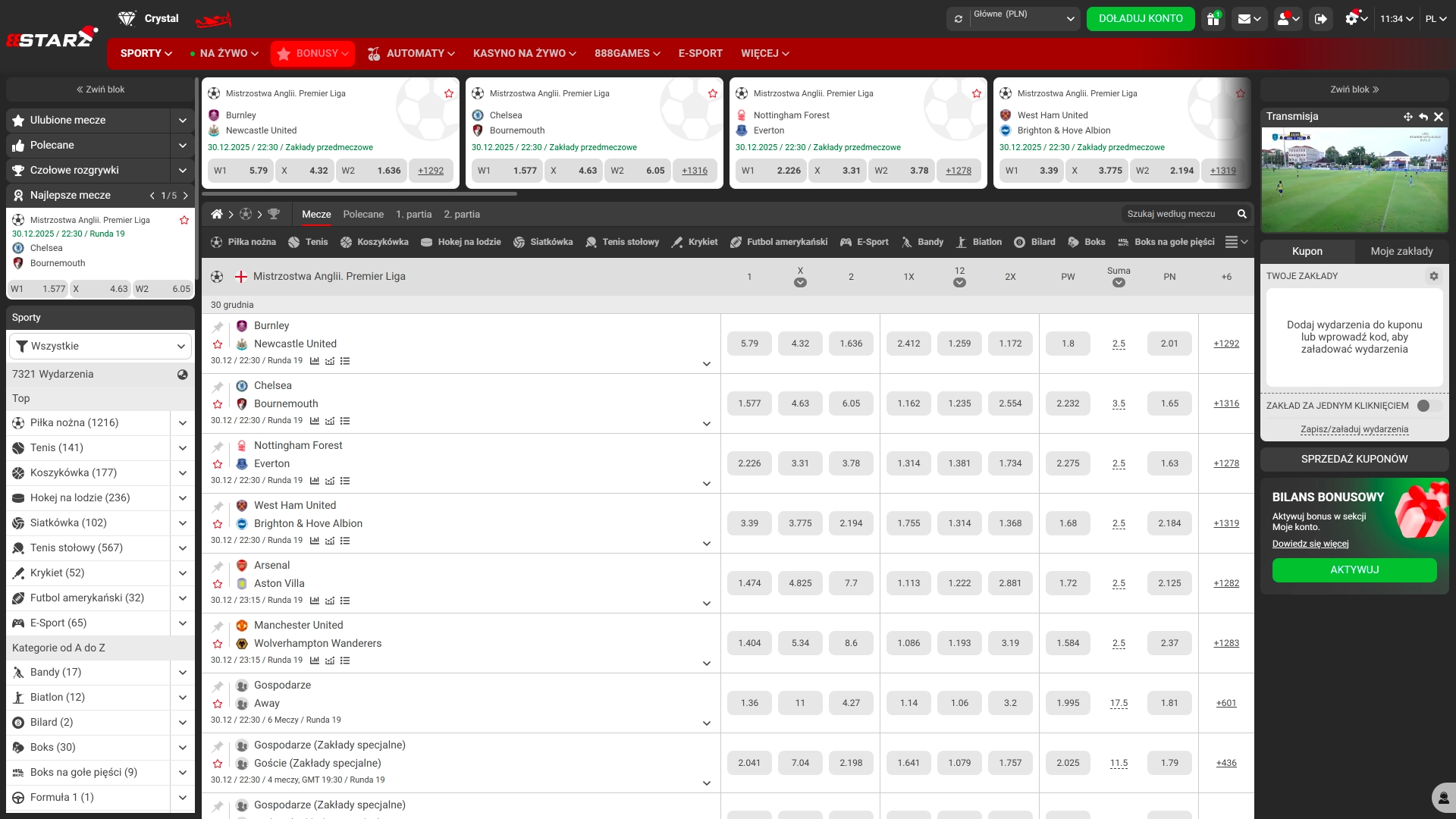Click the logout arrow icon
The image size is (1456, 819).
tap(1321, 19)
